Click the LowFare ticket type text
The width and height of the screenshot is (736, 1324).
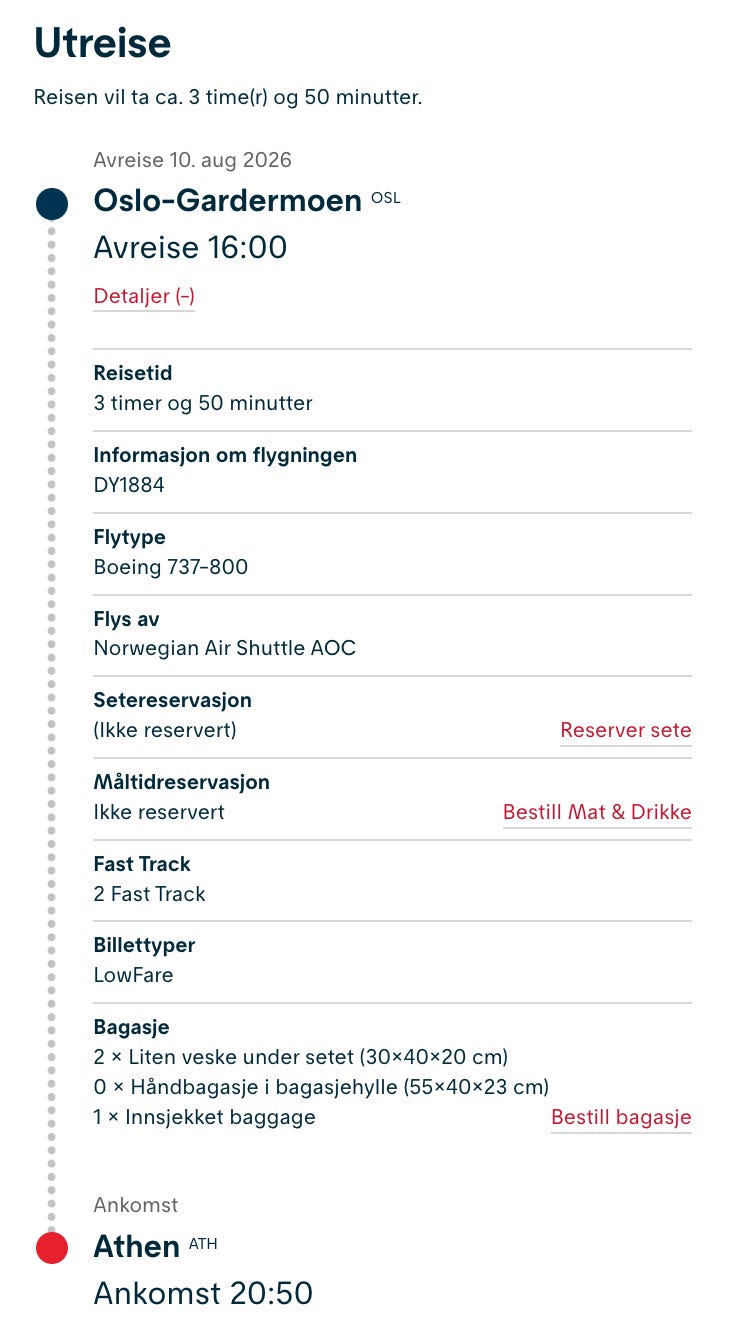point(133,975)
